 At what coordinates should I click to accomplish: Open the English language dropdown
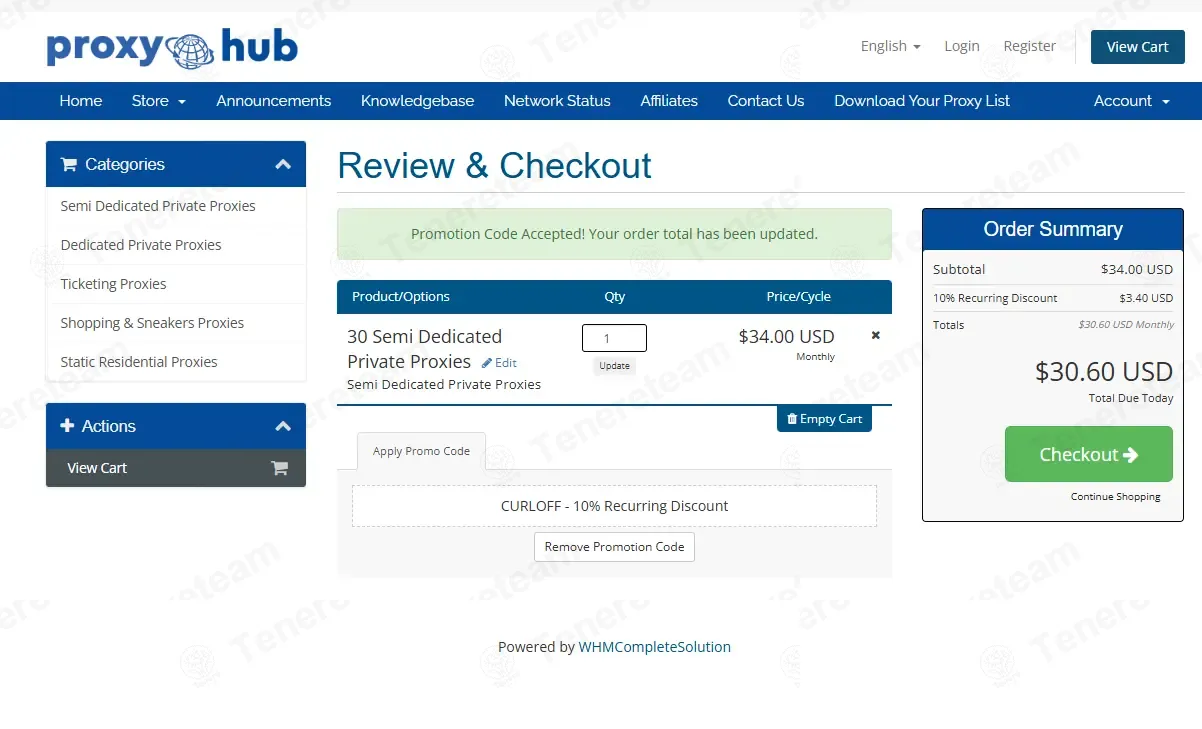[x=890, y=46]
